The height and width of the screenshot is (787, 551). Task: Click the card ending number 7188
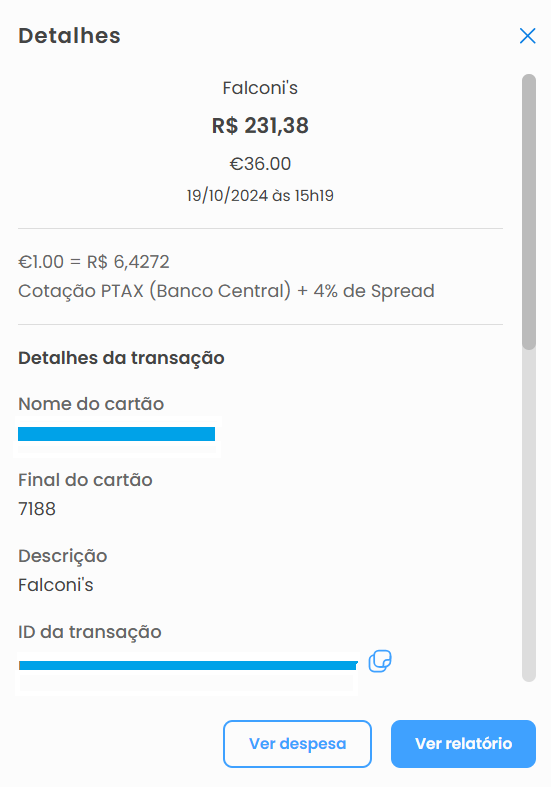pos(37,509)
